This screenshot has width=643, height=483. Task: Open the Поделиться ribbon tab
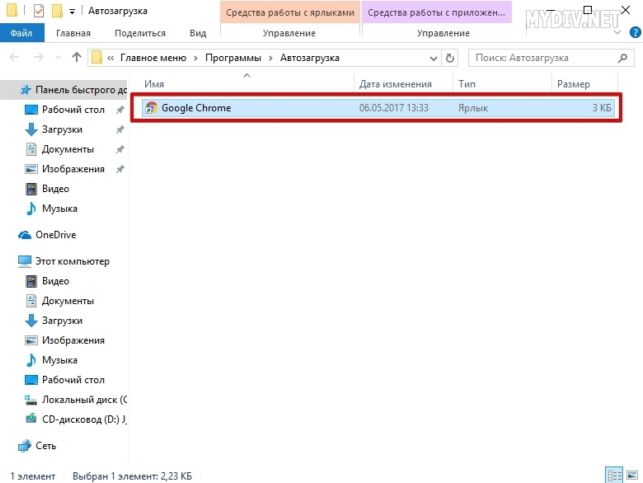[140, 33]
